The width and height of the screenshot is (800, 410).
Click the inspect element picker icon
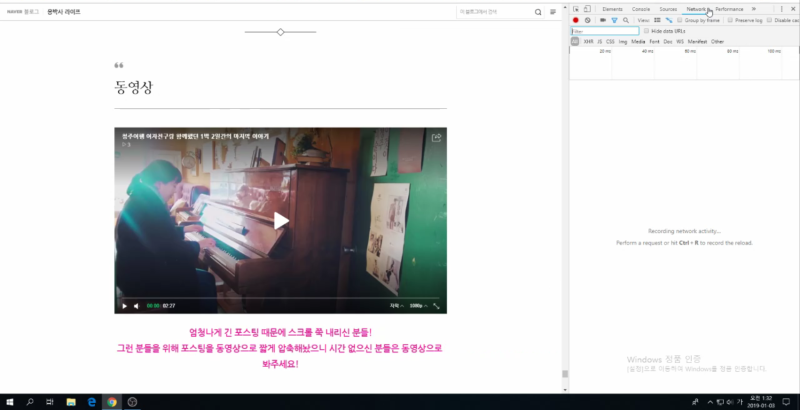(x=576, y=9)
